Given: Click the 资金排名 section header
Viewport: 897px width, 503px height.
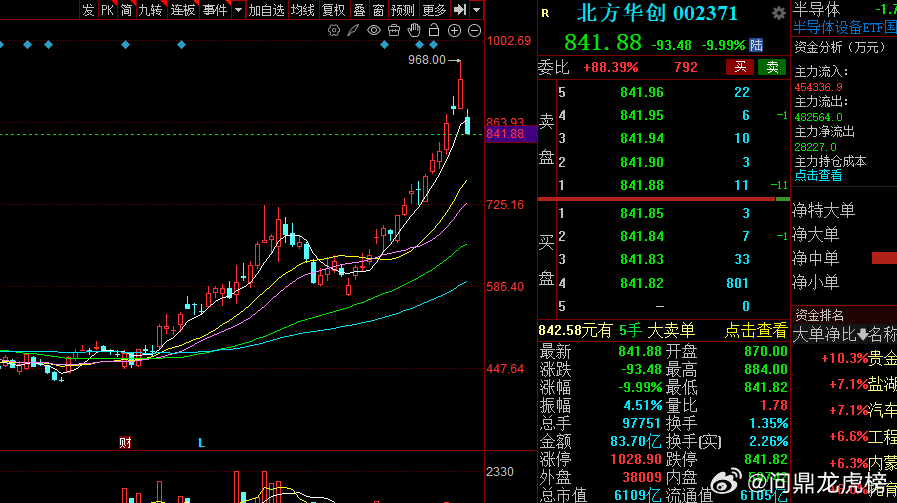Looking at the screenshot, I should tap(819, 315).
